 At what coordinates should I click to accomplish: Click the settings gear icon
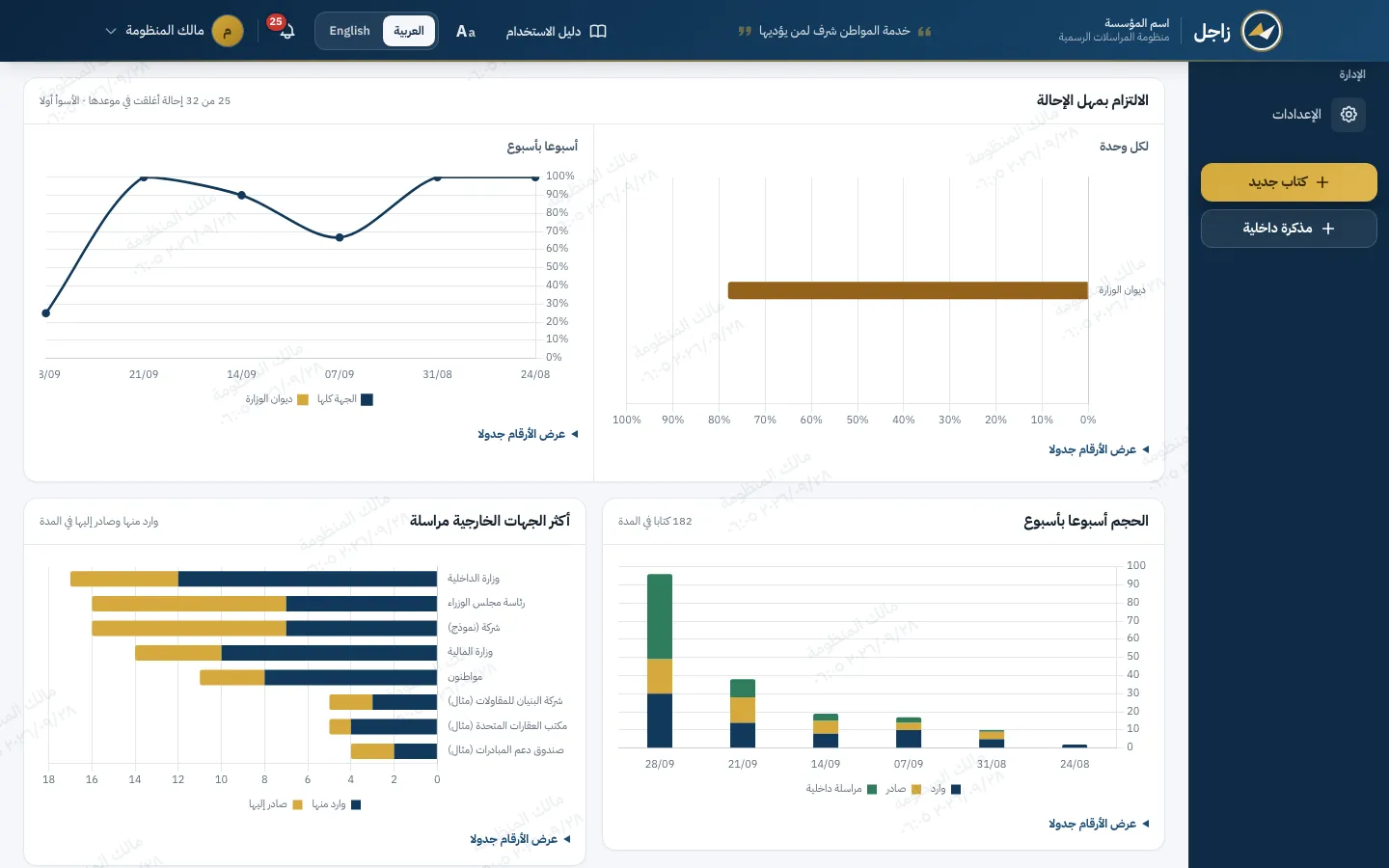(1348, 114)
